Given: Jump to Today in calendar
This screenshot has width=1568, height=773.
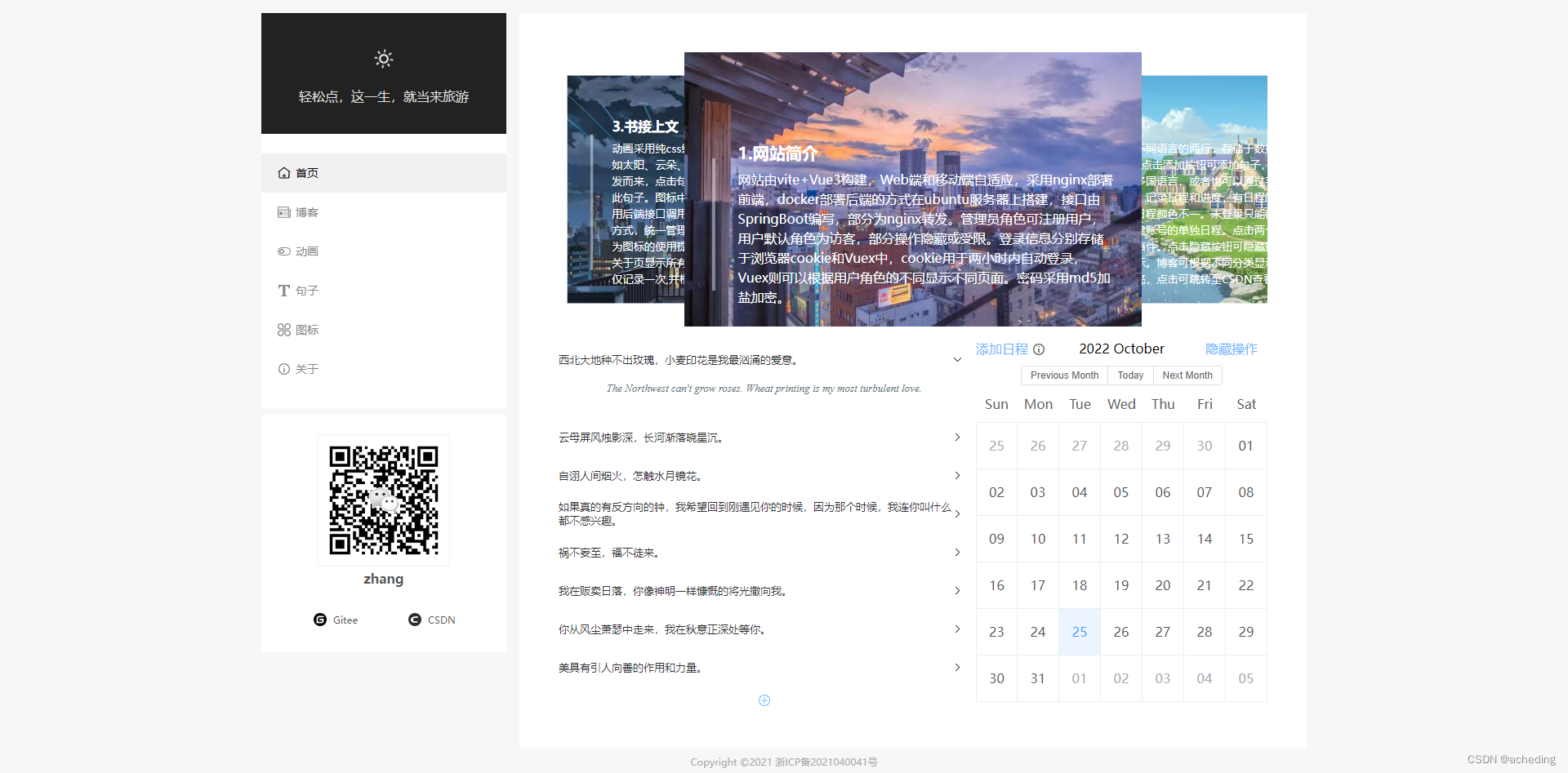Looking at the screenshot, I should click(1130, 375).
